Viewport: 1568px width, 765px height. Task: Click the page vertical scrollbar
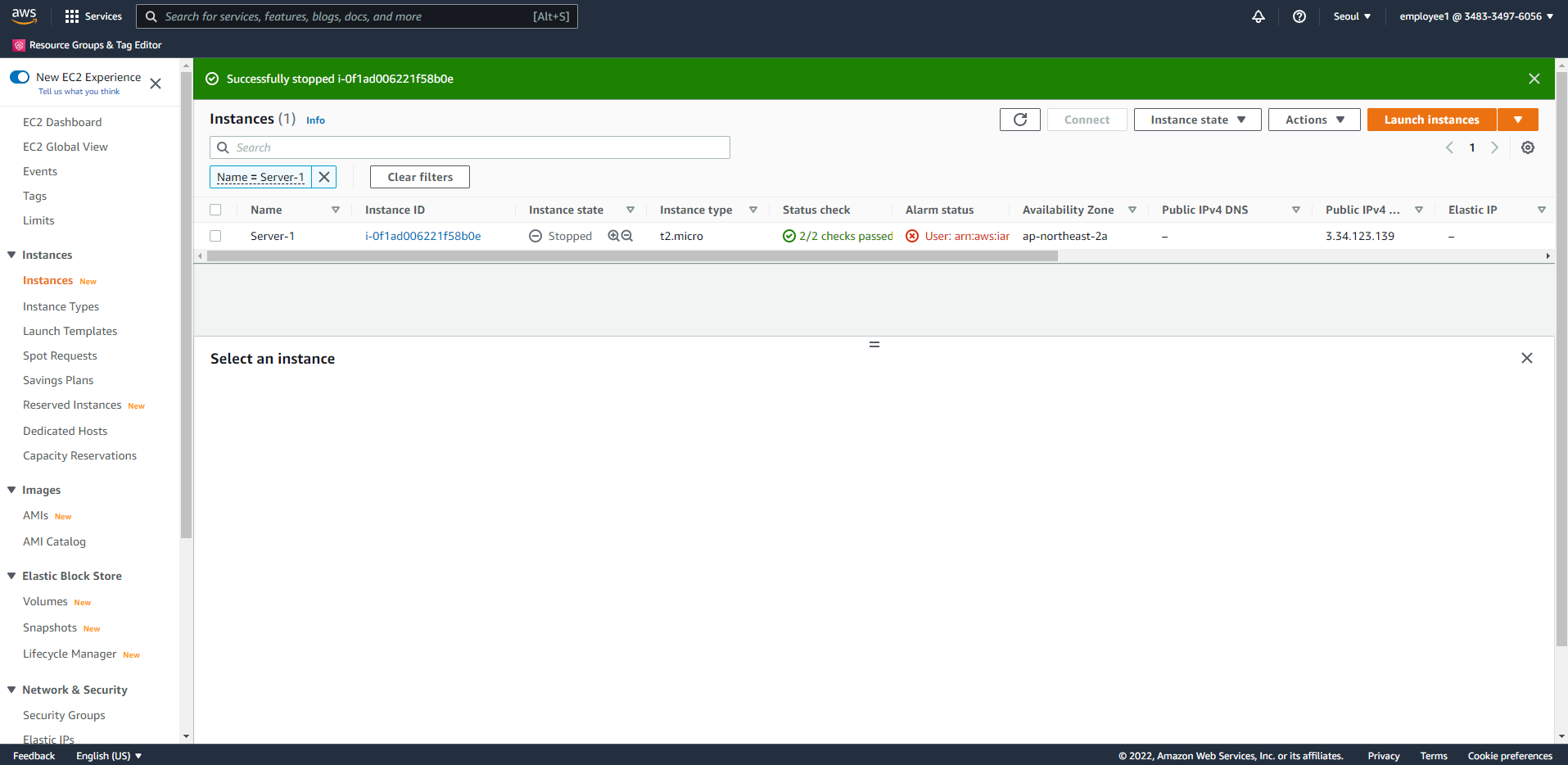1561,358
